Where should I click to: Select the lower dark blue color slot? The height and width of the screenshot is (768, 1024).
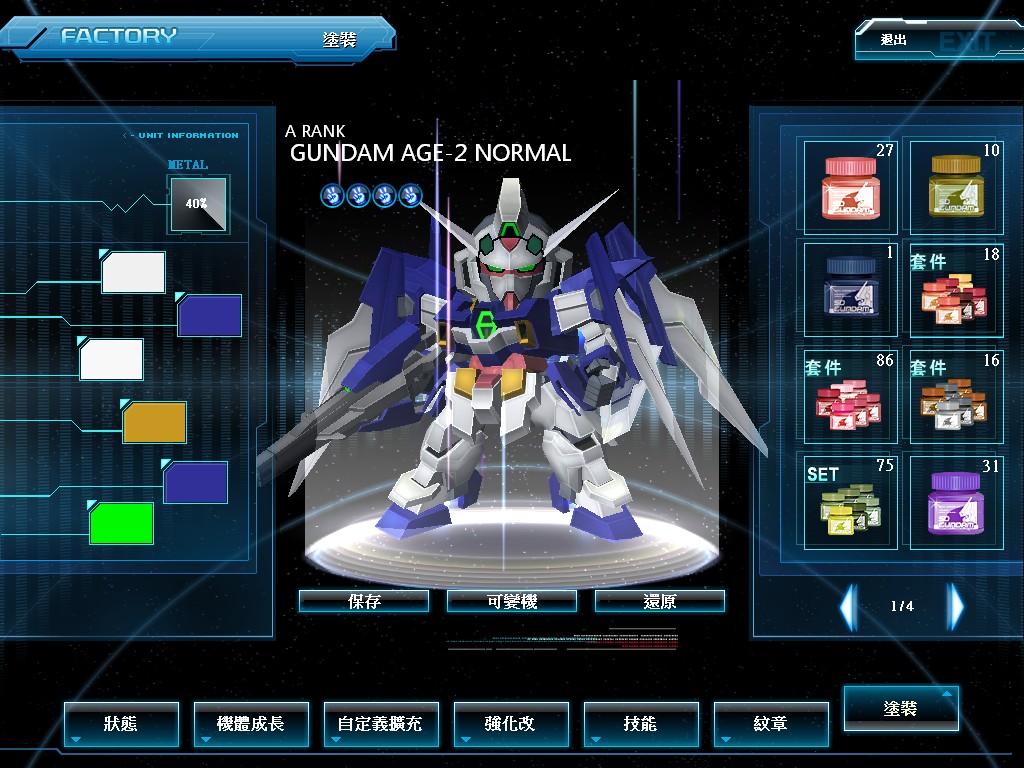pyautogui.click(x=196, y=483)
